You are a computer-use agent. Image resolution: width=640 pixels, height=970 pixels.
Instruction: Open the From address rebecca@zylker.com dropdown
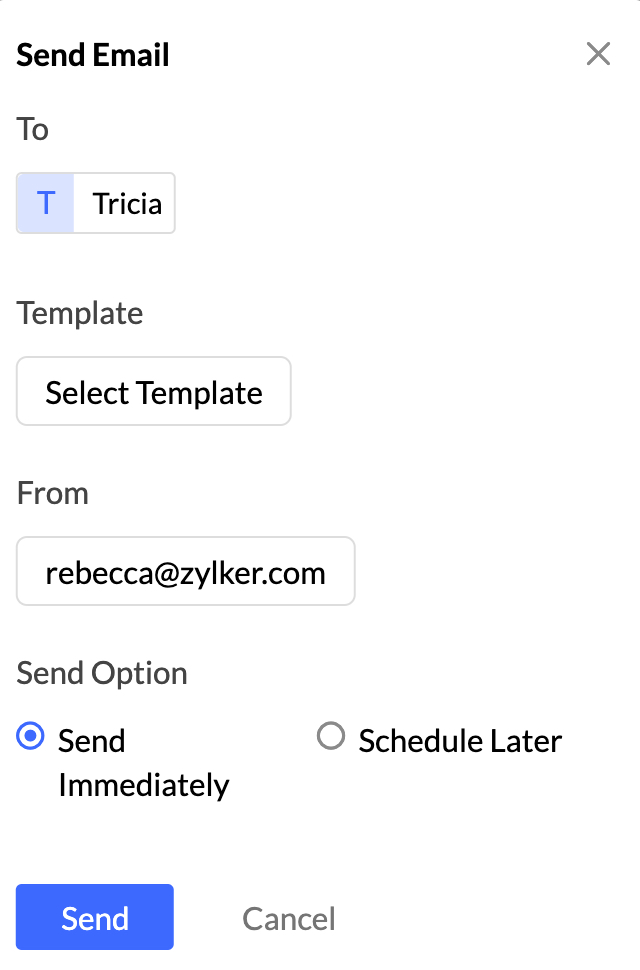point(186,571)
